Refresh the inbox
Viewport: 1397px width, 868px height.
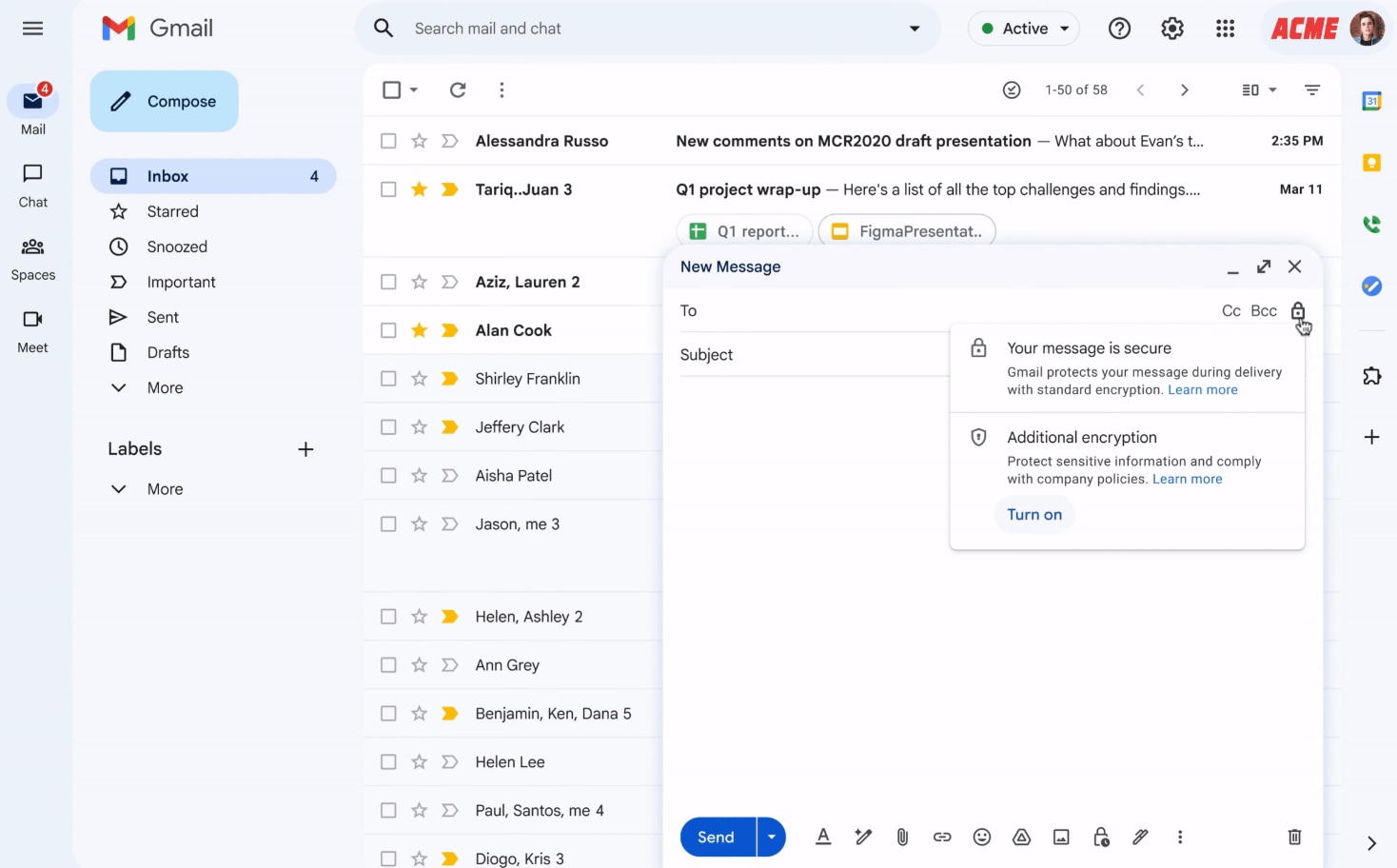[458, 89]
